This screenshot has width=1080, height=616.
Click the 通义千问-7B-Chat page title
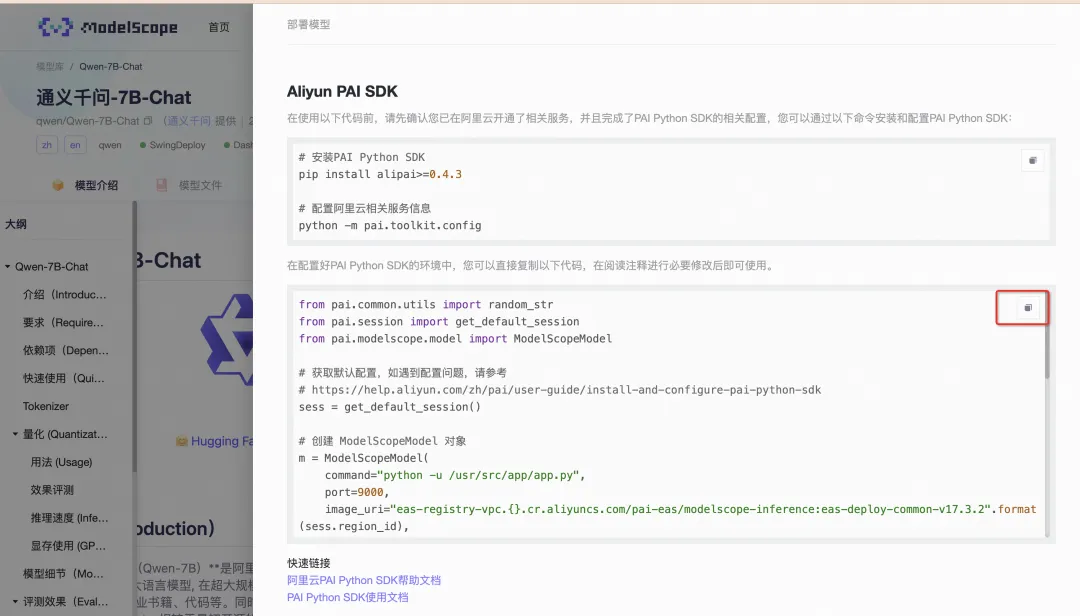coord(114,98)
